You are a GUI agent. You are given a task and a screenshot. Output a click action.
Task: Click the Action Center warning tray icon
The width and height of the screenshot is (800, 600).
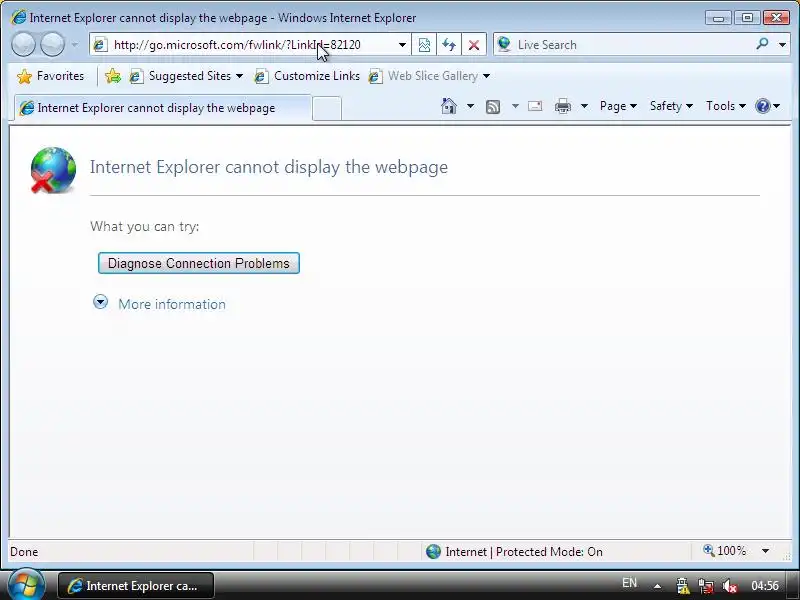683,586
